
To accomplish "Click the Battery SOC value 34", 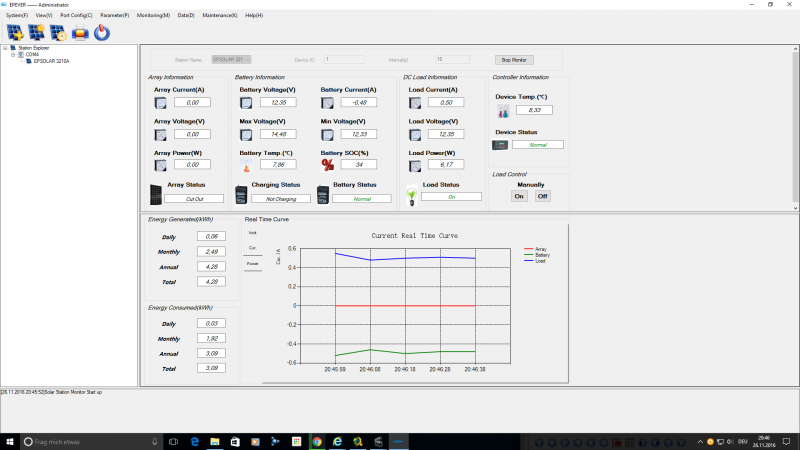I will point(359,164).
